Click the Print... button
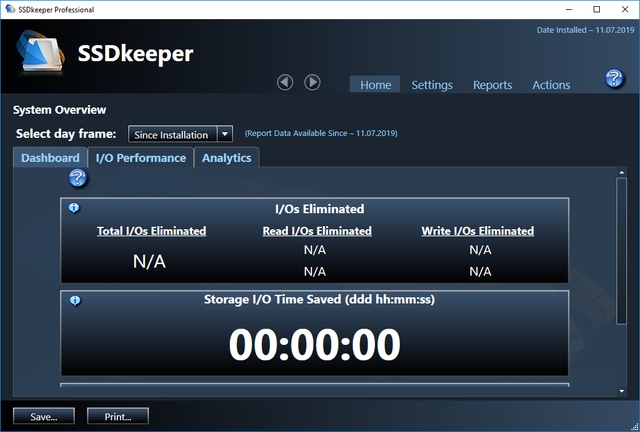This screenshot has height=432, width=640. pyautogui.click(x=118, y=415)
